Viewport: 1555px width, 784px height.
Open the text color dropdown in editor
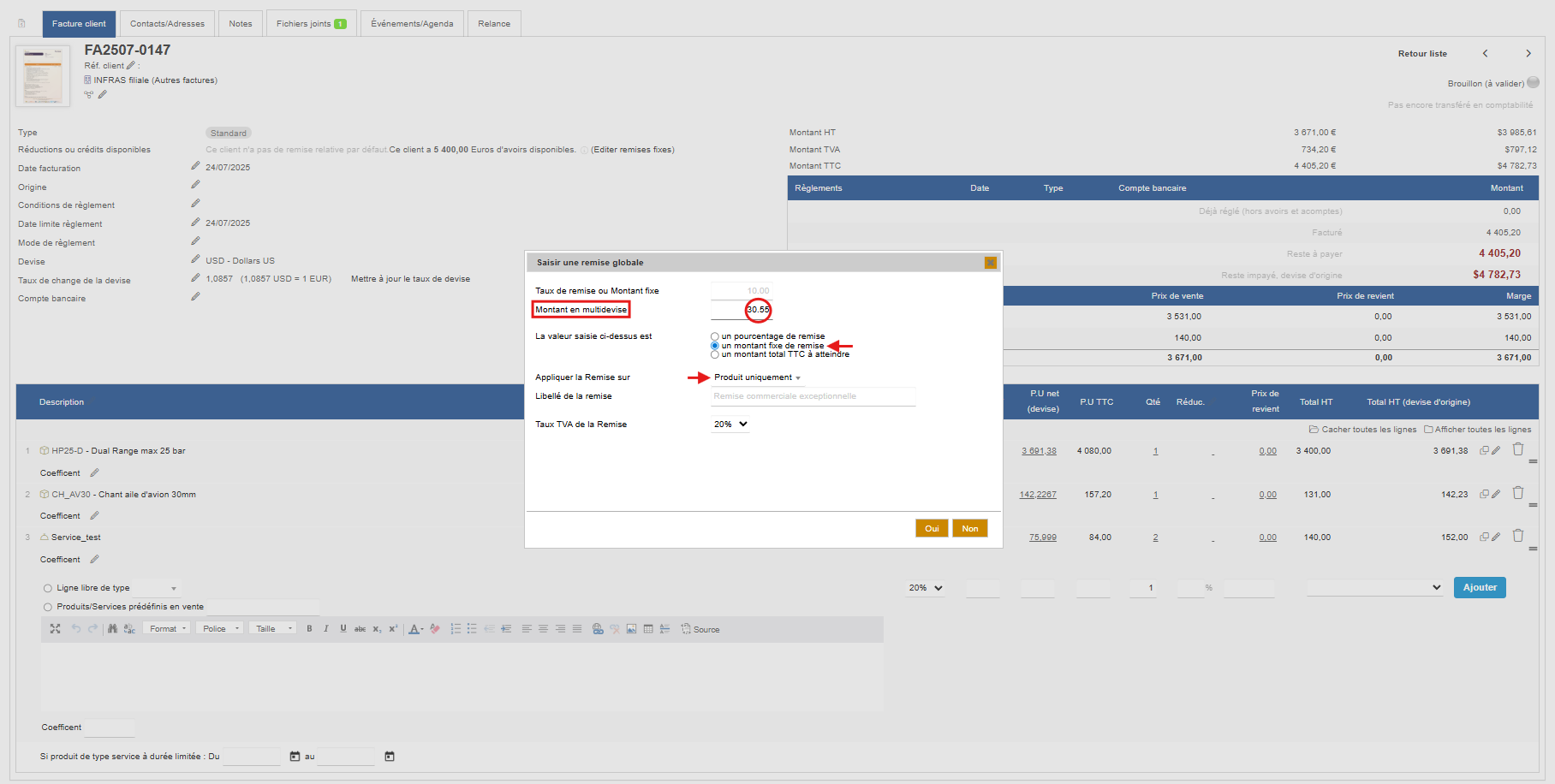point(415,629)
